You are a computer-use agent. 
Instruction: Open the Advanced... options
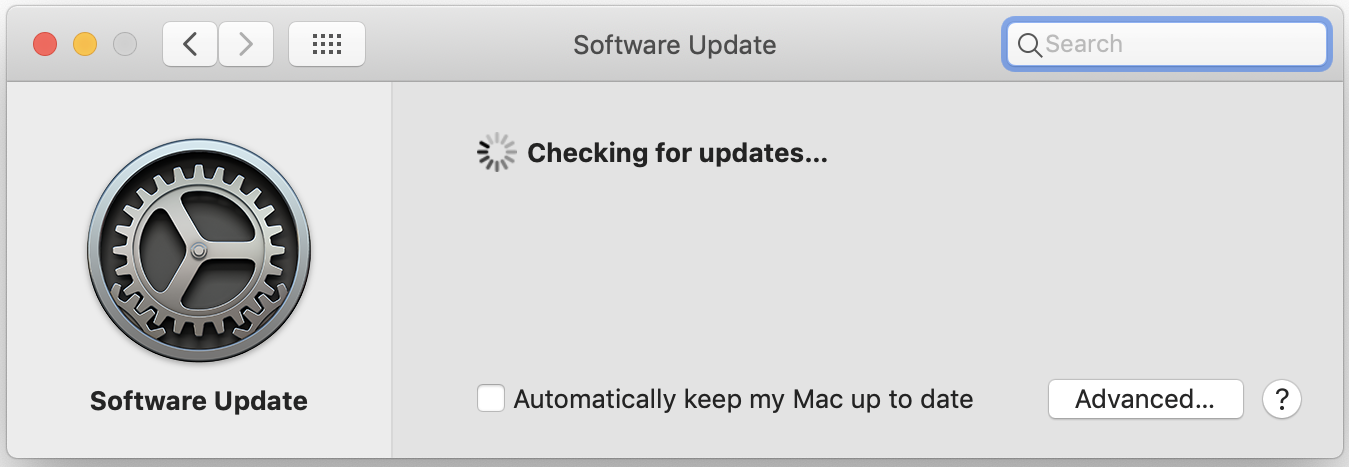point(1145,399)
